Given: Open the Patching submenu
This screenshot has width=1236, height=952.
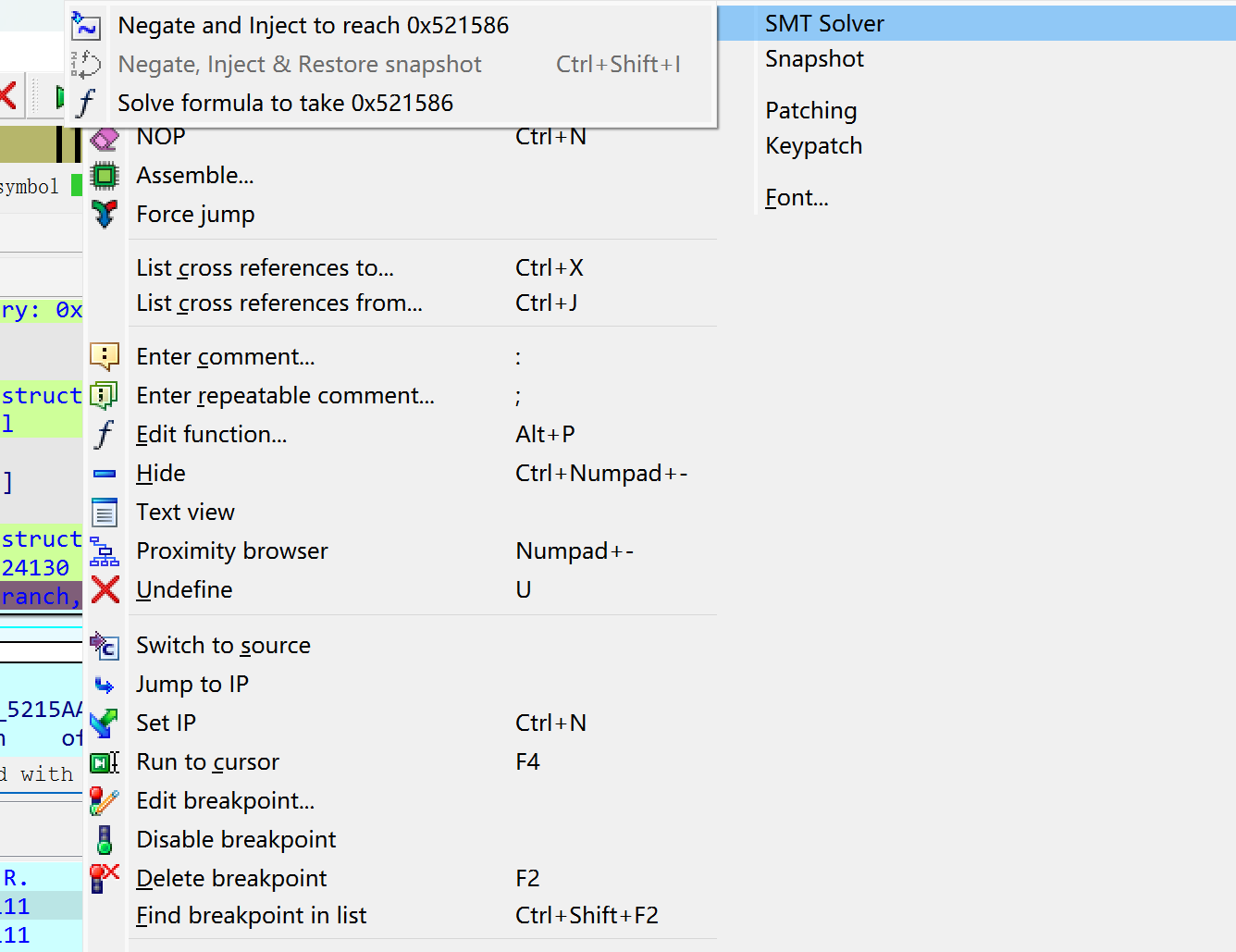Looking at the screenshot, I should 810,111.
